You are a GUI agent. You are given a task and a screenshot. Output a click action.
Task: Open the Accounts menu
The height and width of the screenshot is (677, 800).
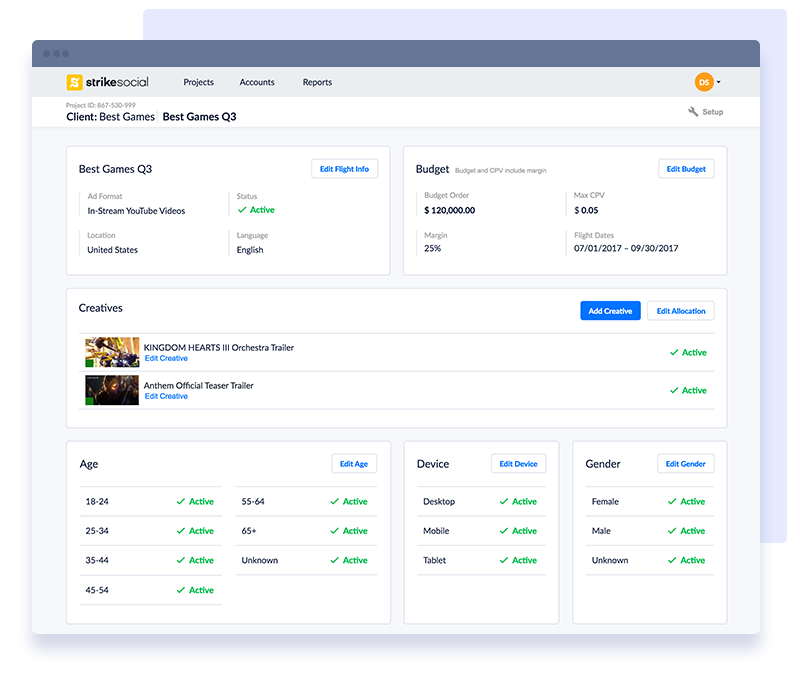click(x=257, y=82)
